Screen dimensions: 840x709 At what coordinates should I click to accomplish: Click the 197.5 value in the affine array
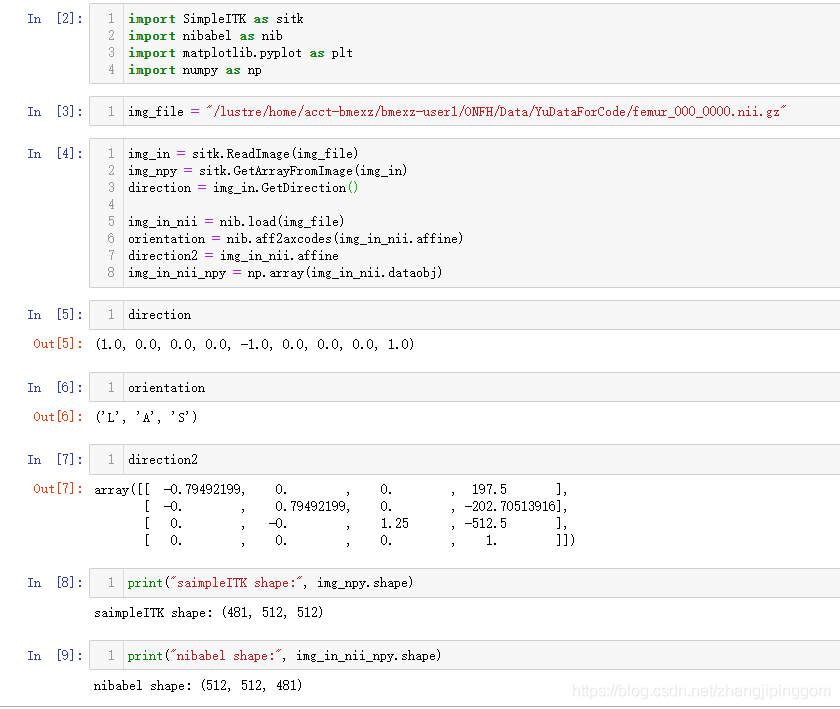click(489, 489)
